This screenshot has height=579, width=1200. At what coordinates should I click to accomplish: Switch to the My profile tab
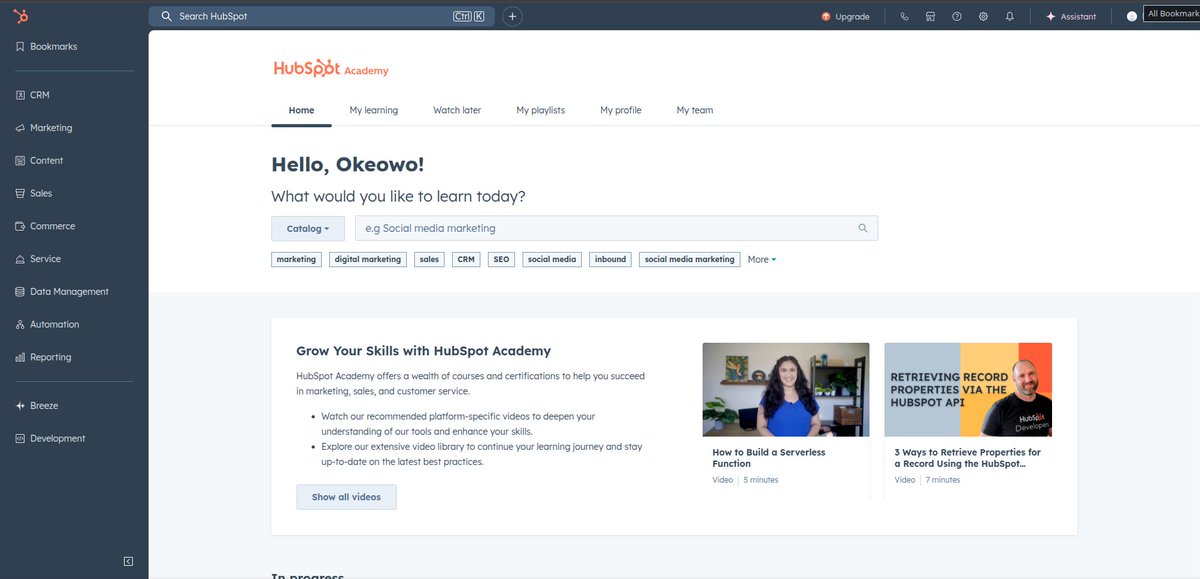621,110
